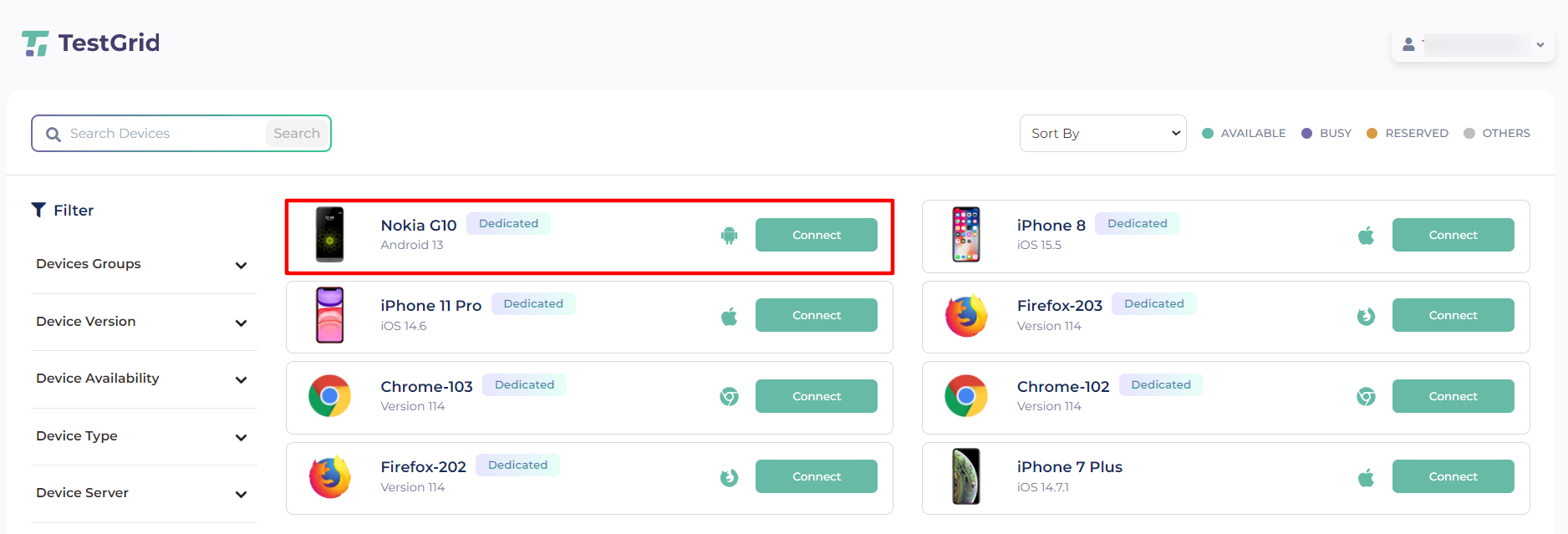Focus the Search Devices input field
The height and width of the screenshot is (534, 1568).
(x=164, y=134)
